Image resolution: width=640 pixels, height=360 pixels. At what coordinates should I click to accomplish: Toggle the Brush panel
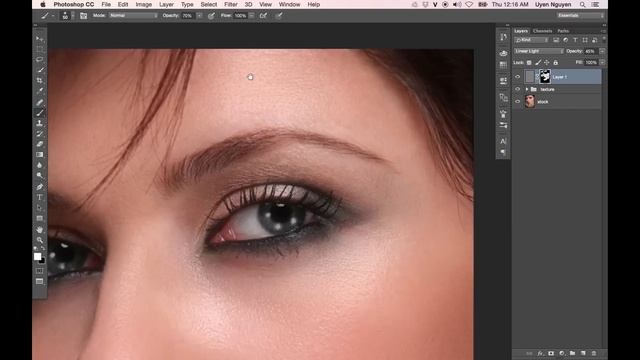pos(83,16)
